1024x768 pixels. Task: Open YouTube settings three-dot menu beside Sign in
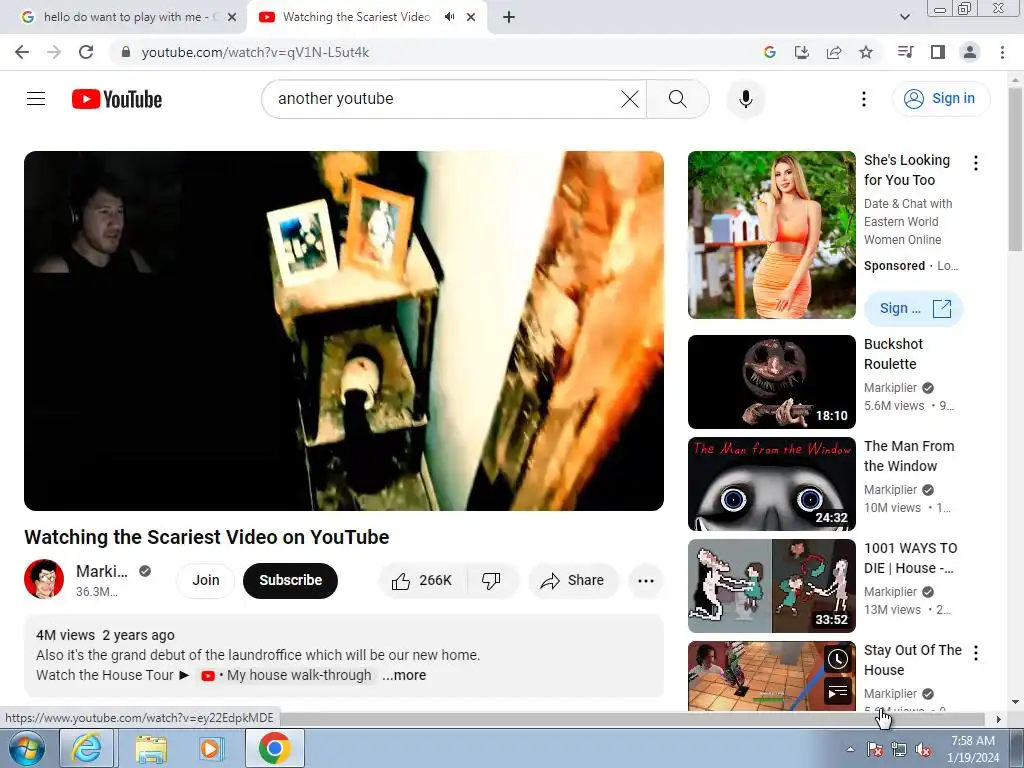(864, 99)
